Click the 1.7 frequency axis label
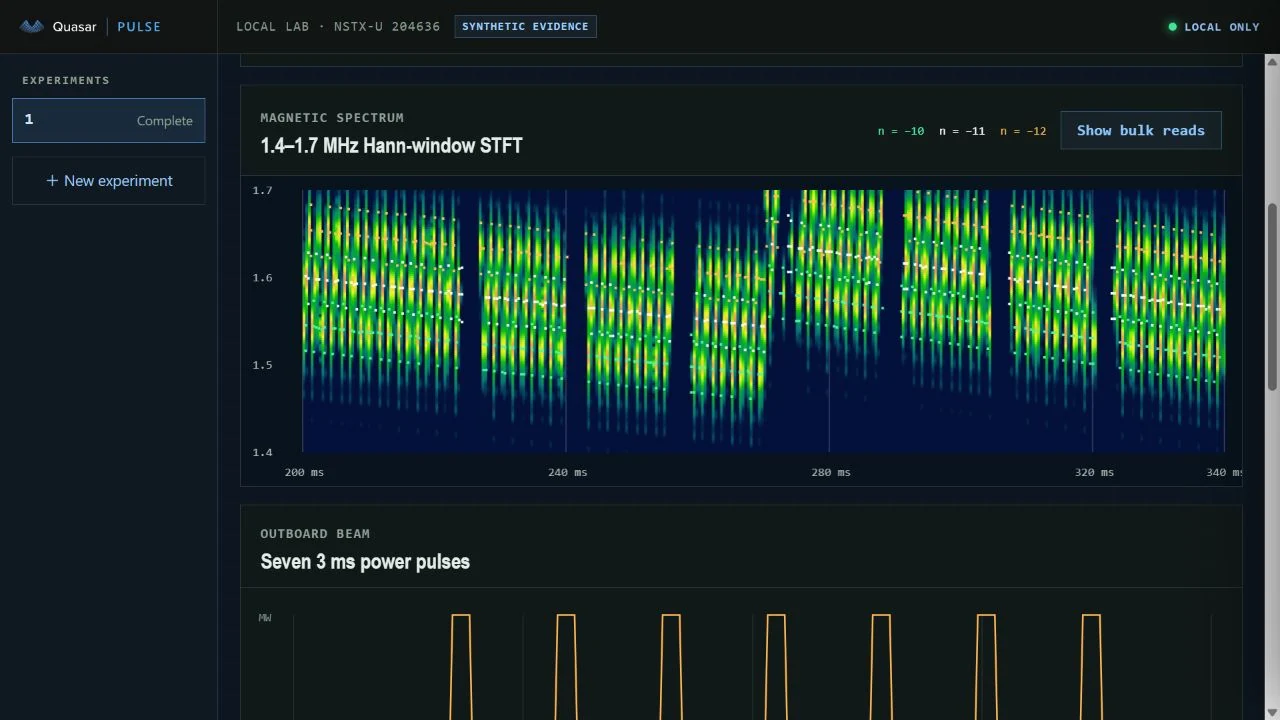This screenshot has height=720, width=1280. tap(262, 190)
